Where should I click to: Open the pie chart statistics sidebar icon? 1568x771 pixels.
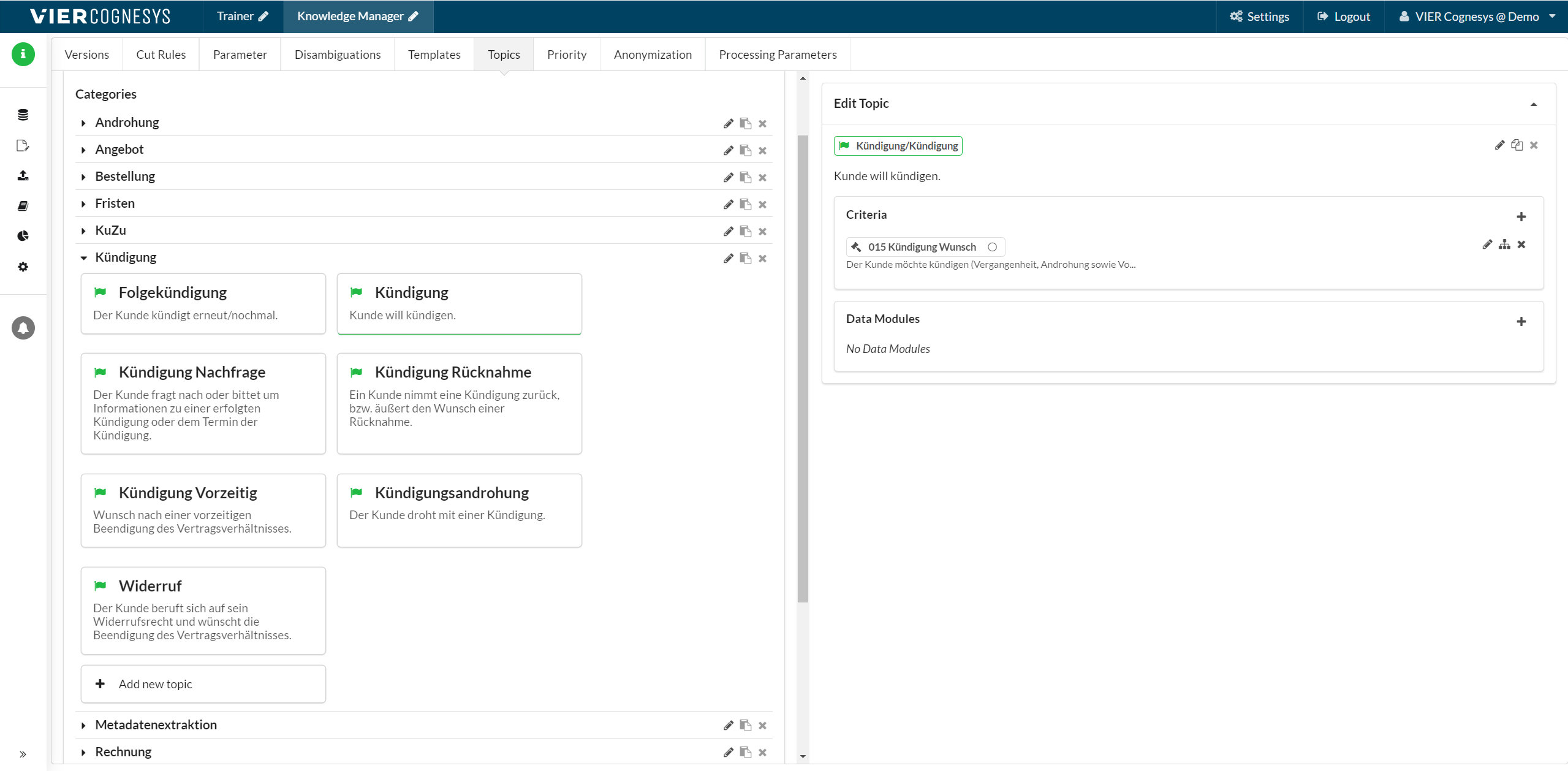point(23,236)
